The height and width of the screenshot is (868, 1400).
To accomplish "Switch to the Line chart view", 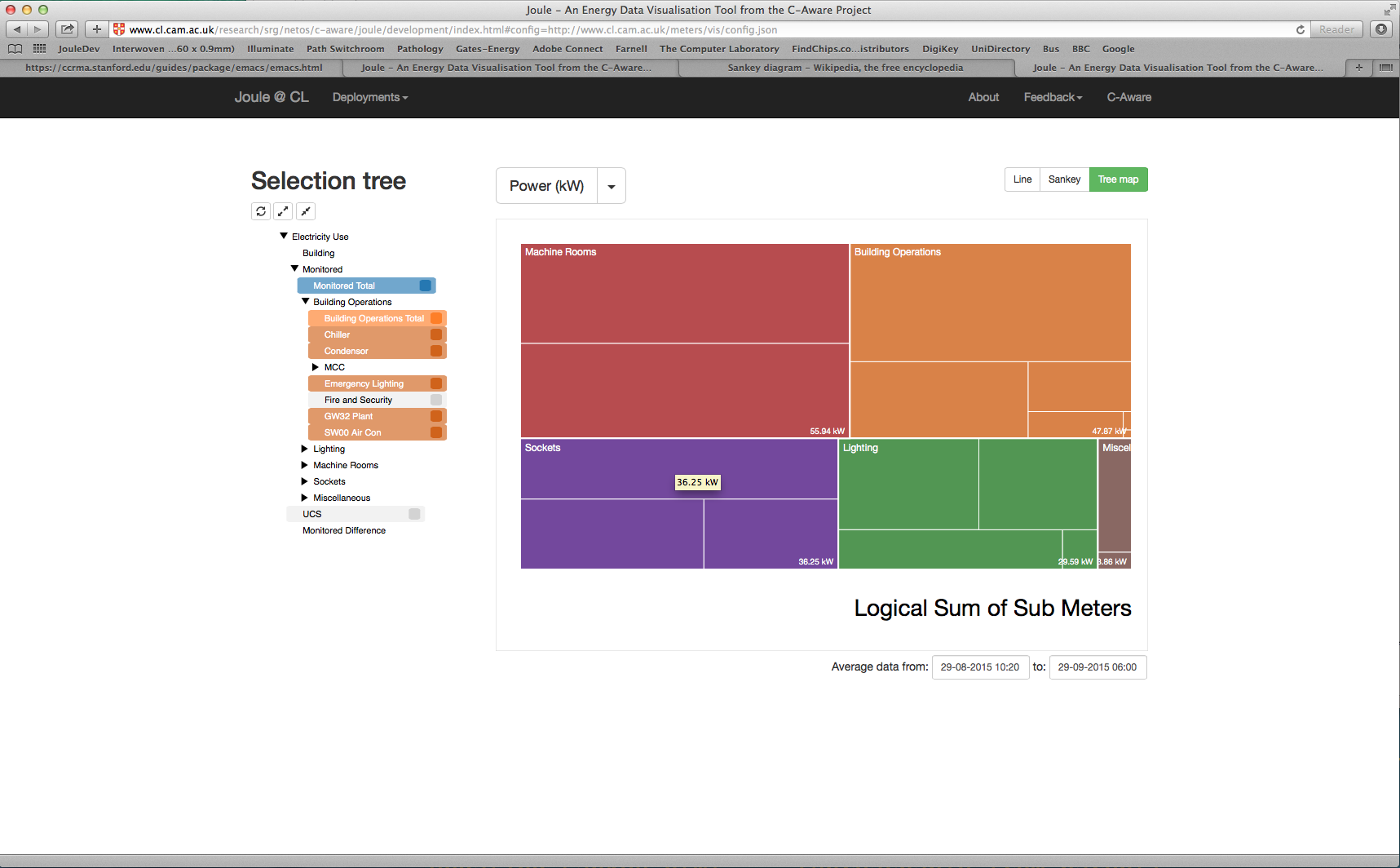I will (1022, 179).
